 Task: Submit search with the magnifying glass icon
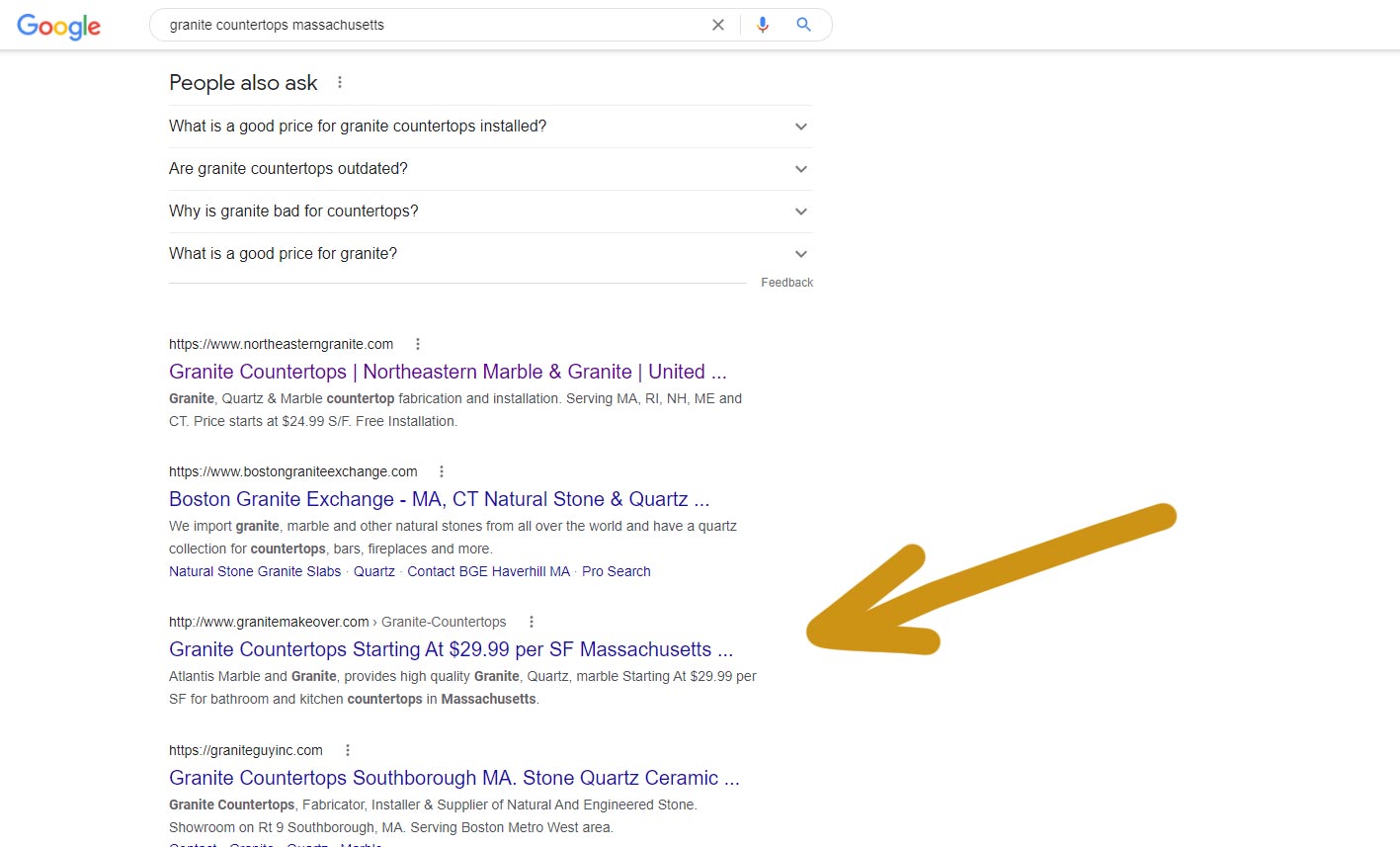(804, 25)
